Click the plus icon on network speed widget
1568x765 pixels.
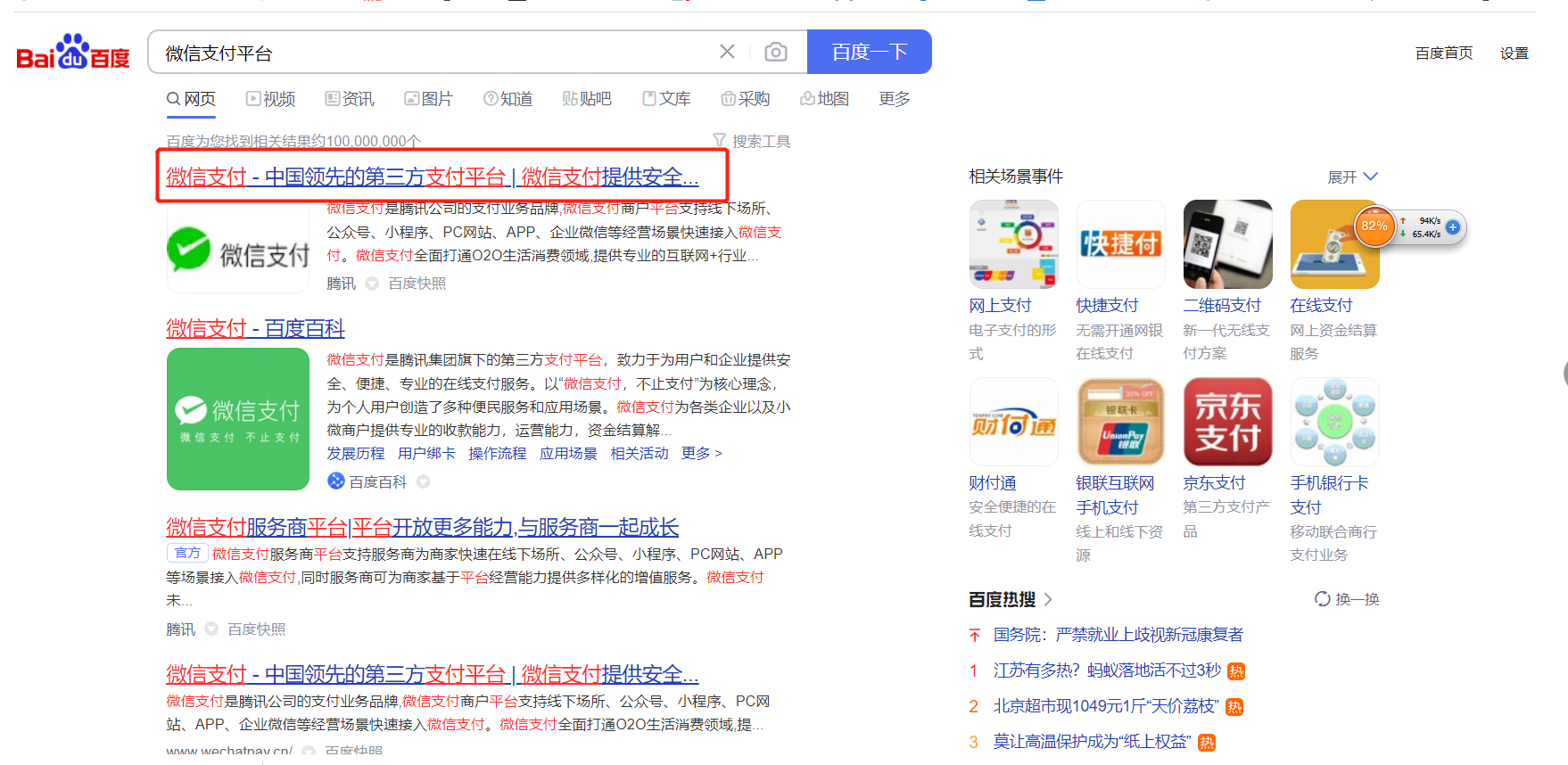1453,227
